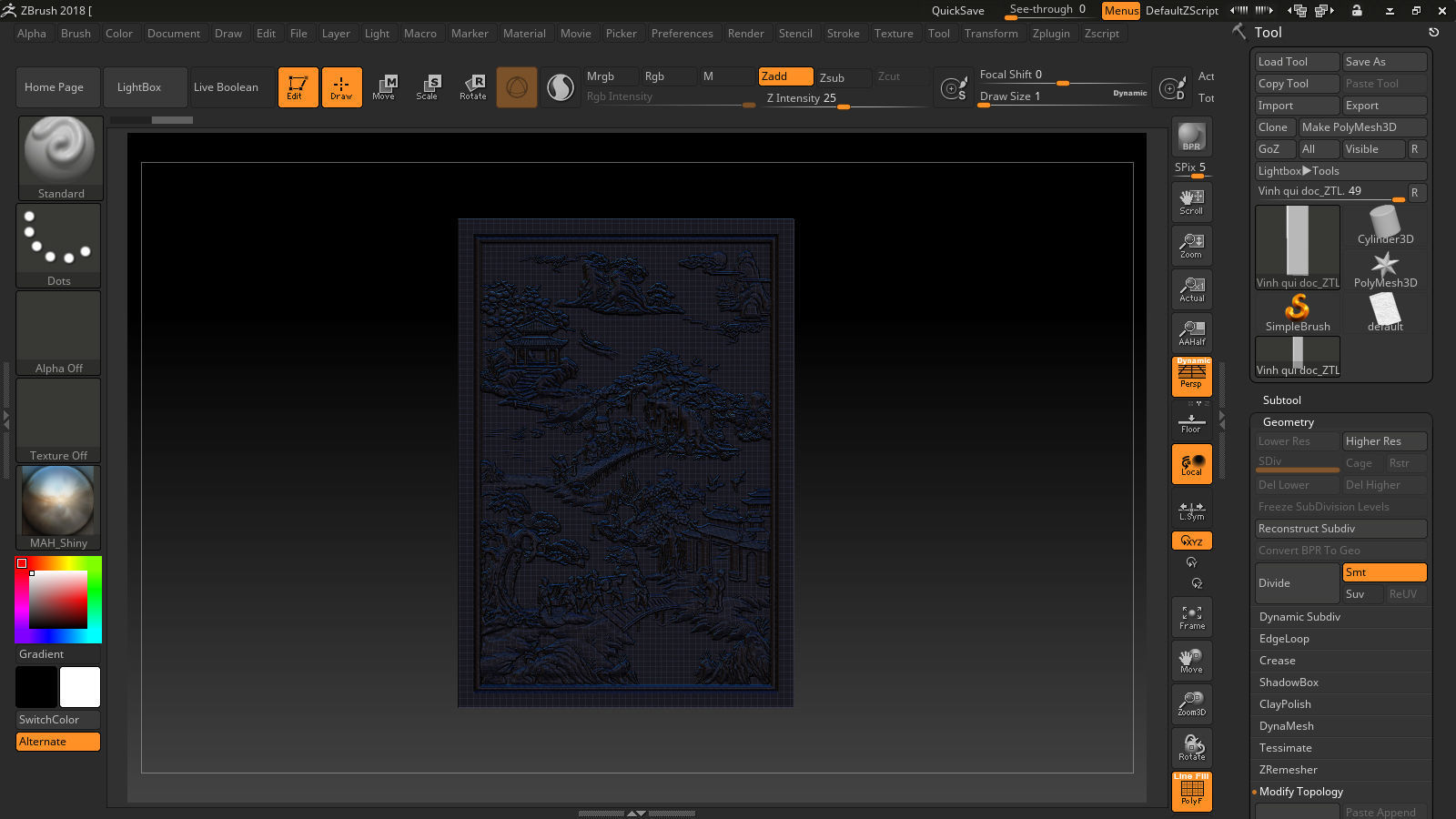The image size is (1456, 819).
Task: Open the Dots stroke picker
Action: pyautogui.click(x=58, y=245)
